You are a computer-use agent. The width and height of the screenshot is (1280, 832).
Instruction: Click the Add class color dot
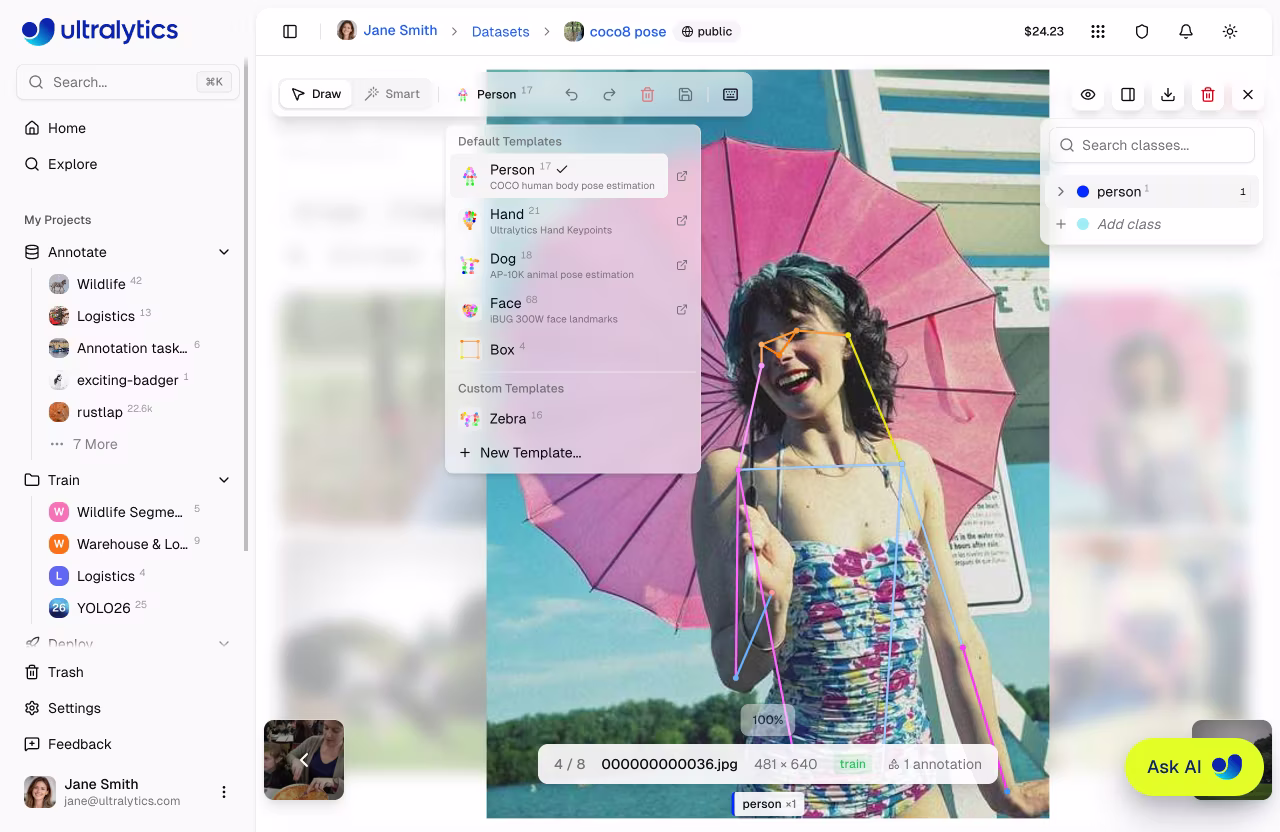[x=1083, y=224]
